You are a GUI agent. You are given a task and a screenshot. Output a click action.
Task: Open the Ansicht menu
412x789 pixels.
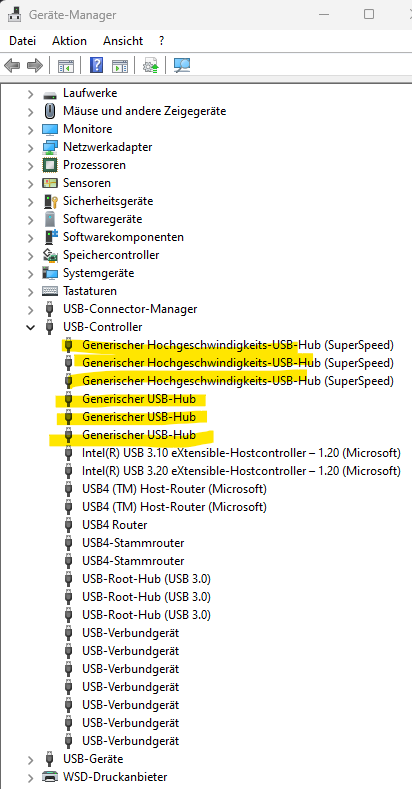123,41
